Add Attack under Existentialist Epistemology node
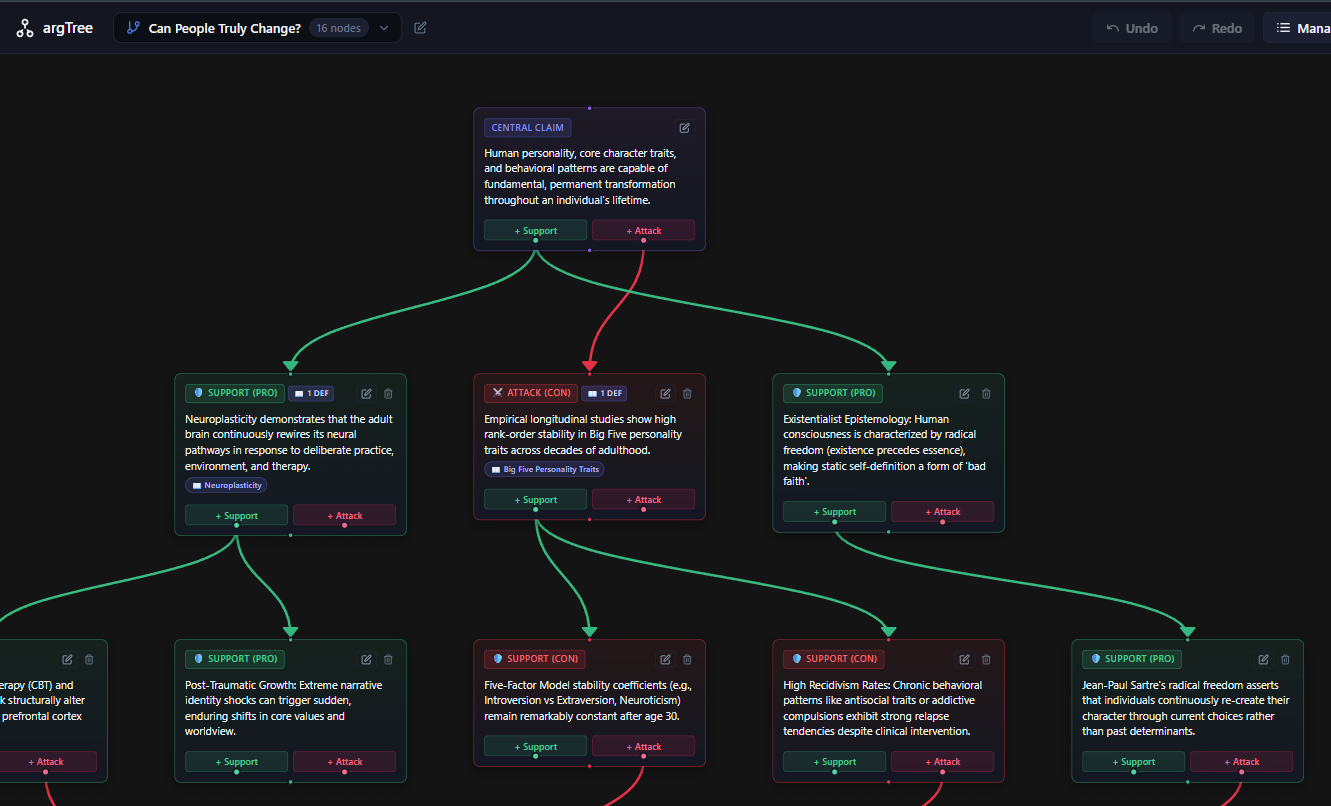This screenshot has width=1331, height=806. point(942,511)
